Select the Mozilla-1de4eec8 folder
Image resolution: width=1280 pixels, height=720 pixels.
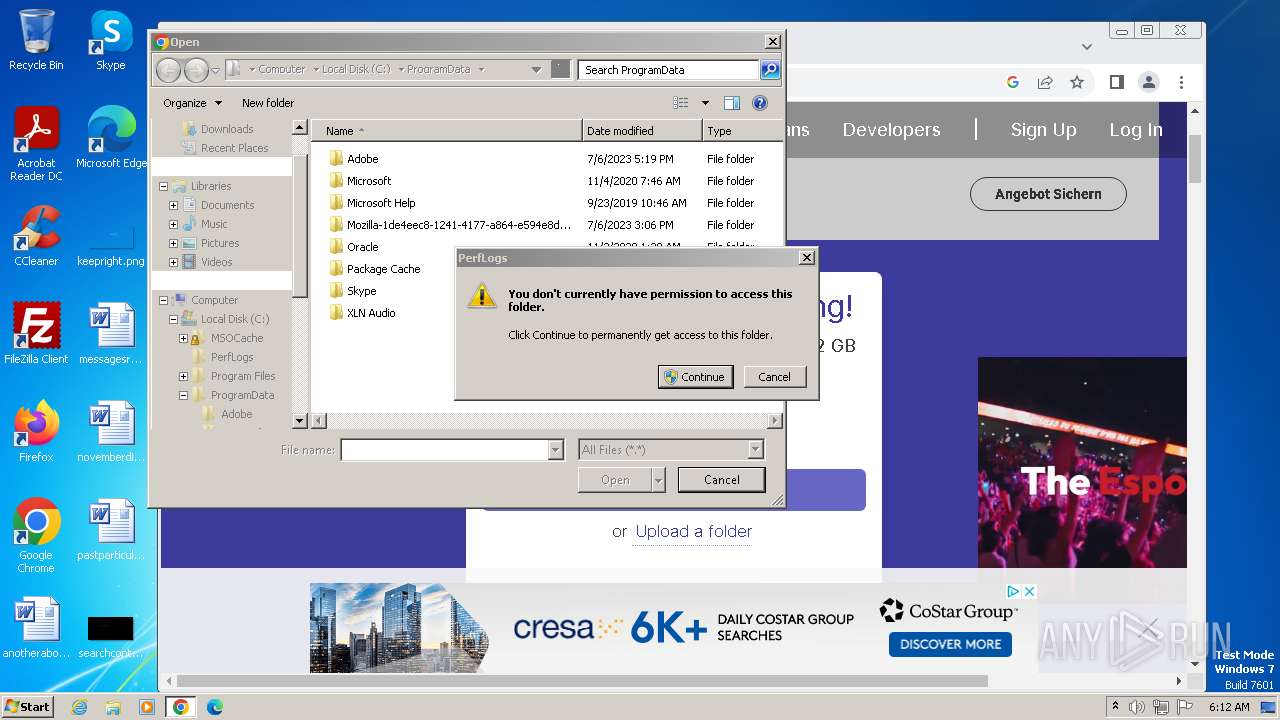[x=450, y=225]
